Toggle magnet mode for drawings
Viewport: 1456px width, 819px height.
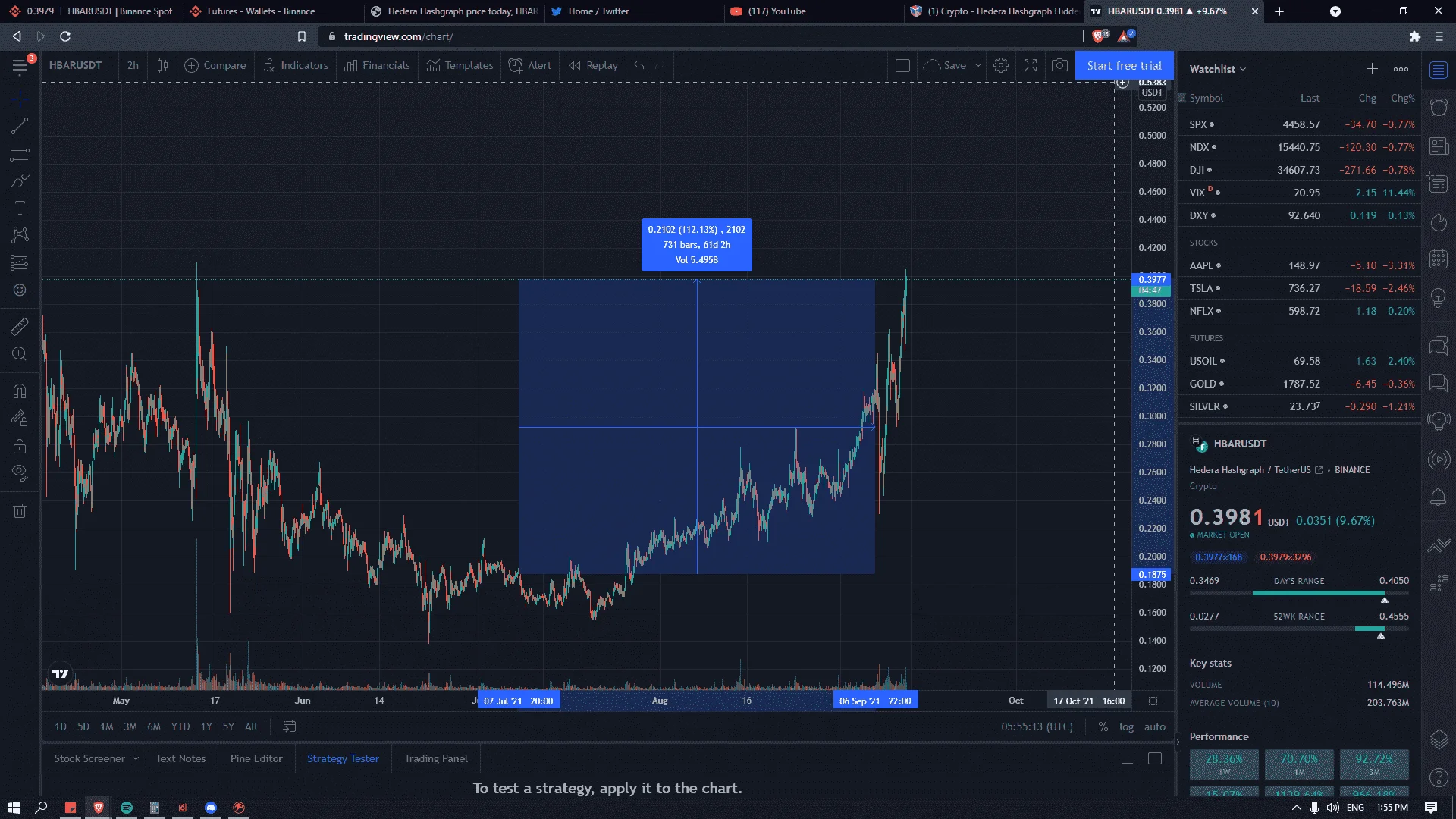20,391
